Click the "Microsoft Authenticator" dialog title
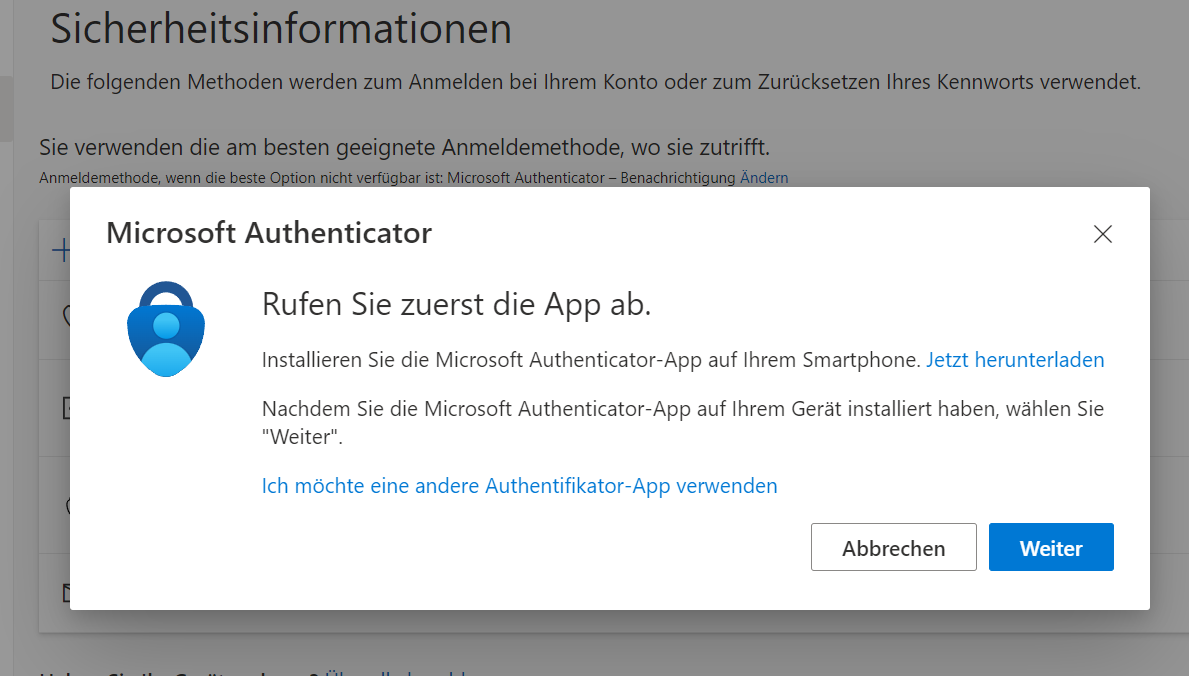 [x=269, y=233]
